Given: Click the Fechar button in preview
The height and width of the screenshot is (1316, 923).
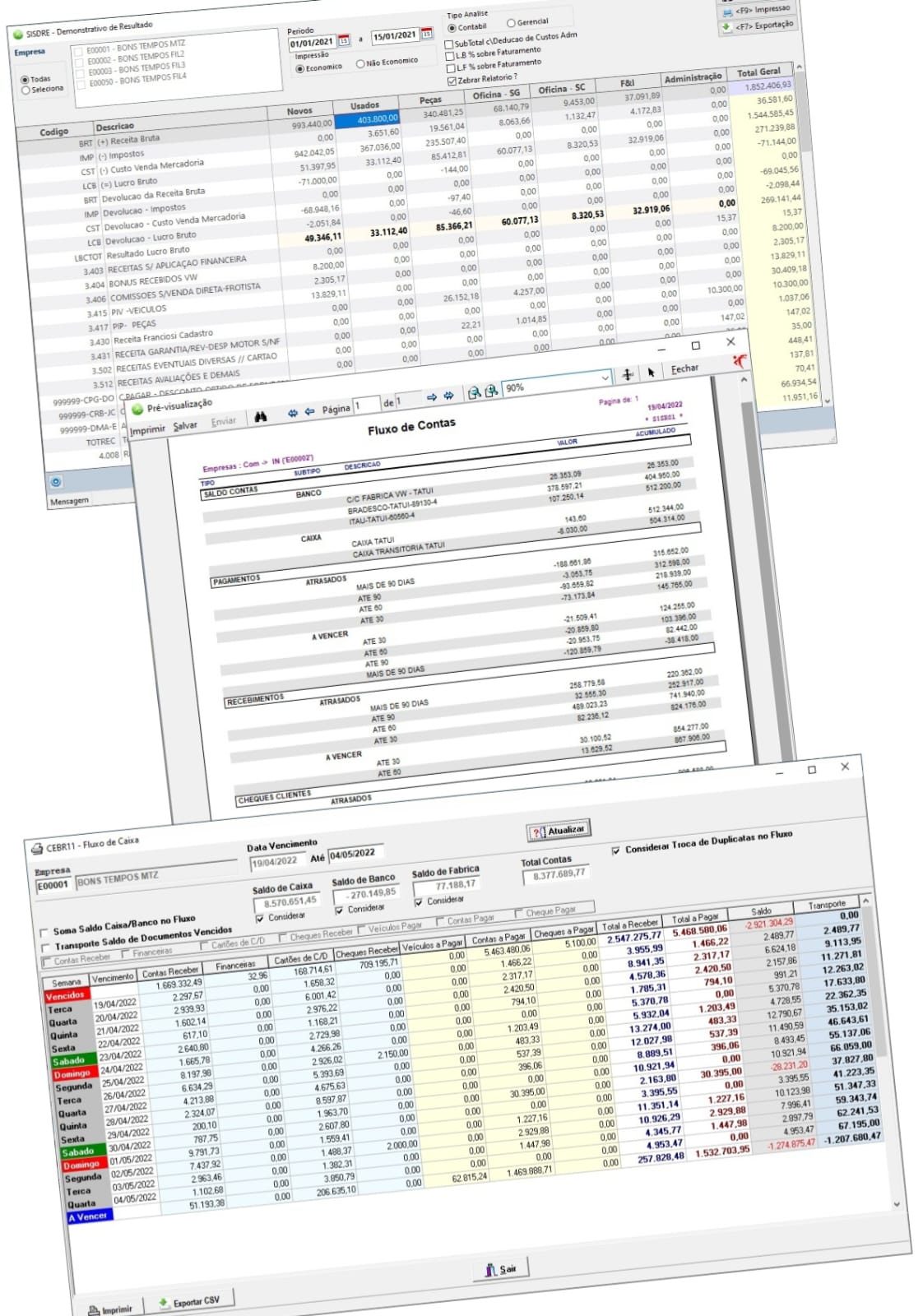Looking at the screenshot, I should 684,368.
